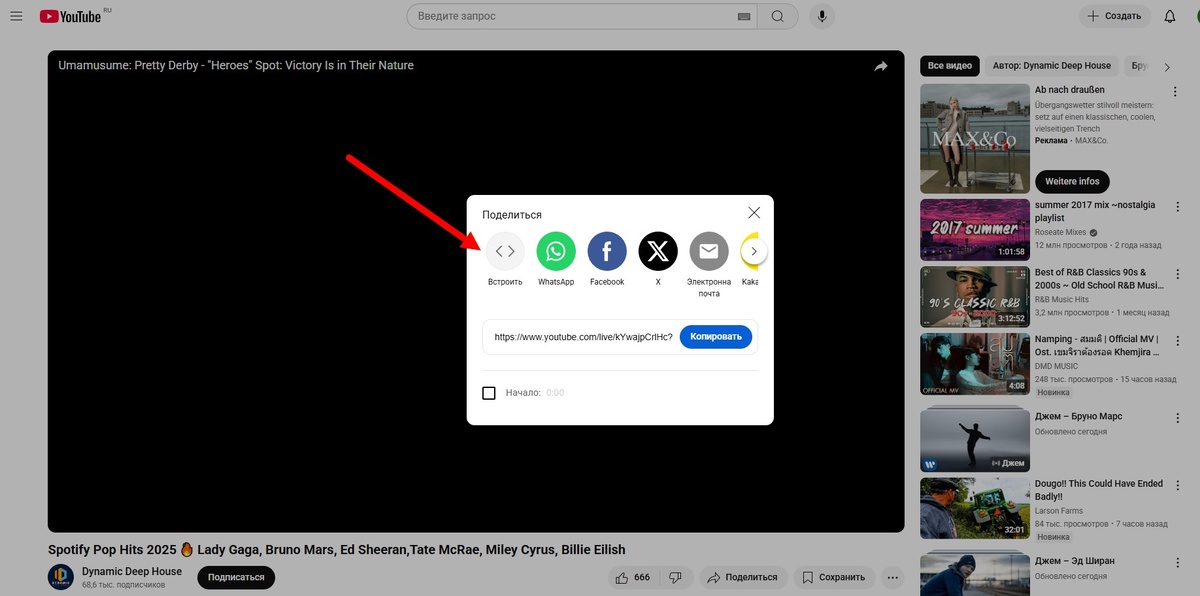Open the Dynamic Deep House channel avatar
This screenshot has height=596, width=1200.
pos(60,577)
